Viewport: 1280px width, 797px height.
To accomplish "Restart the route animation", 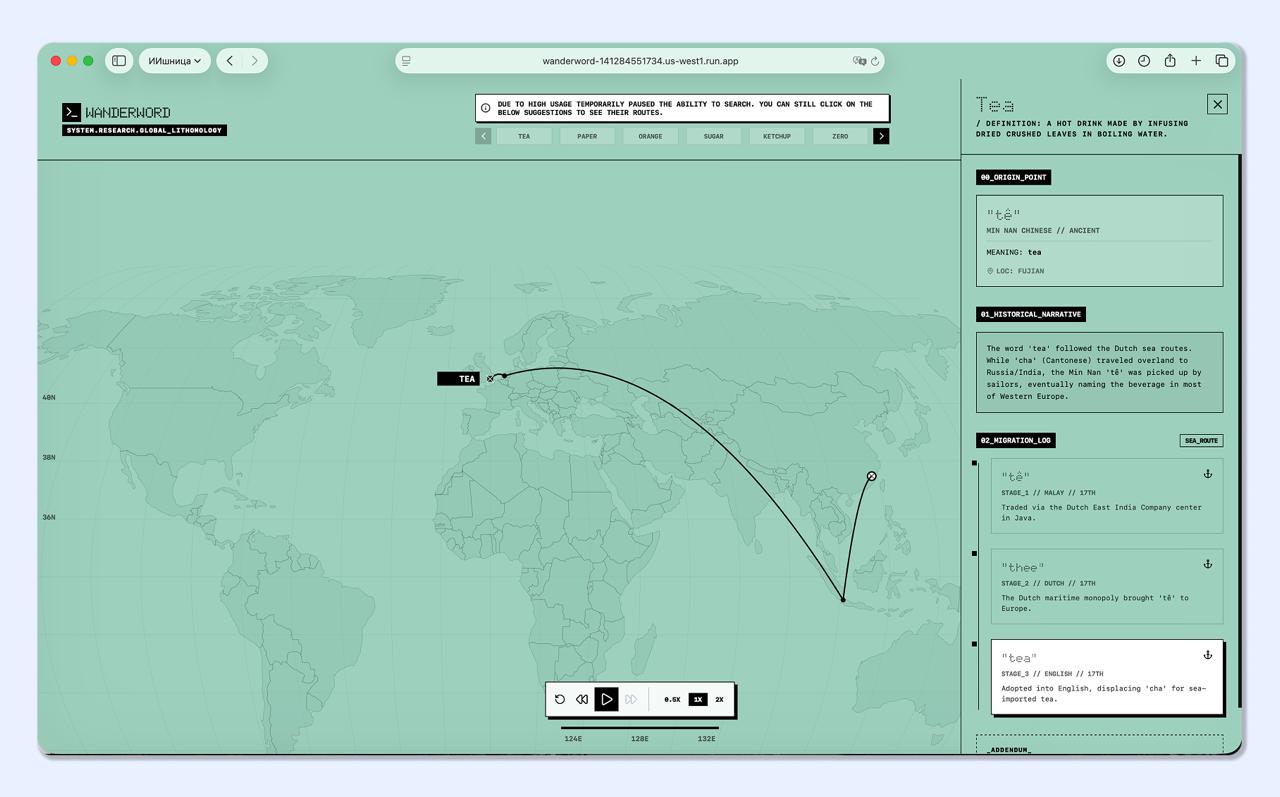I will click(560, 700).
